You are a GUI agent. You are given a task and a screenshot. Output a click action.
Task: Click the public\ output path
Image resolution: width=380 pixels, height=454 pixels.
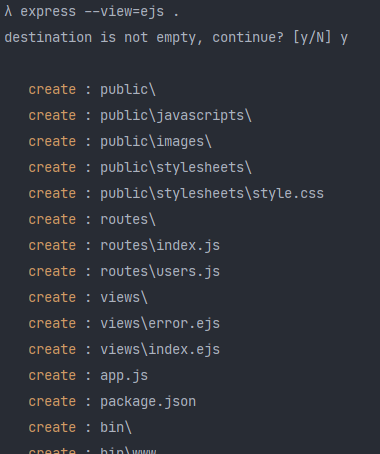click(x=128, y=90)
